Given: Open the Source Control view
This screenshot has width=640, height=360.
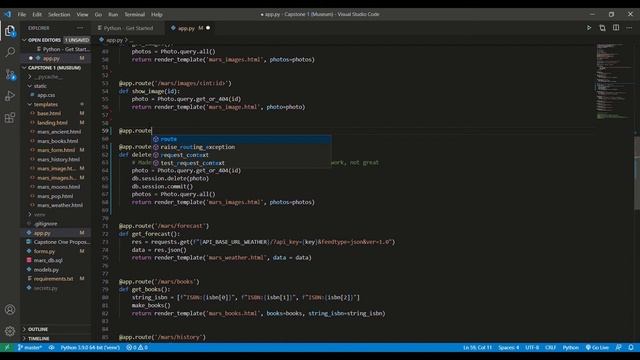Looking at the screenshot, I should 10,74.
